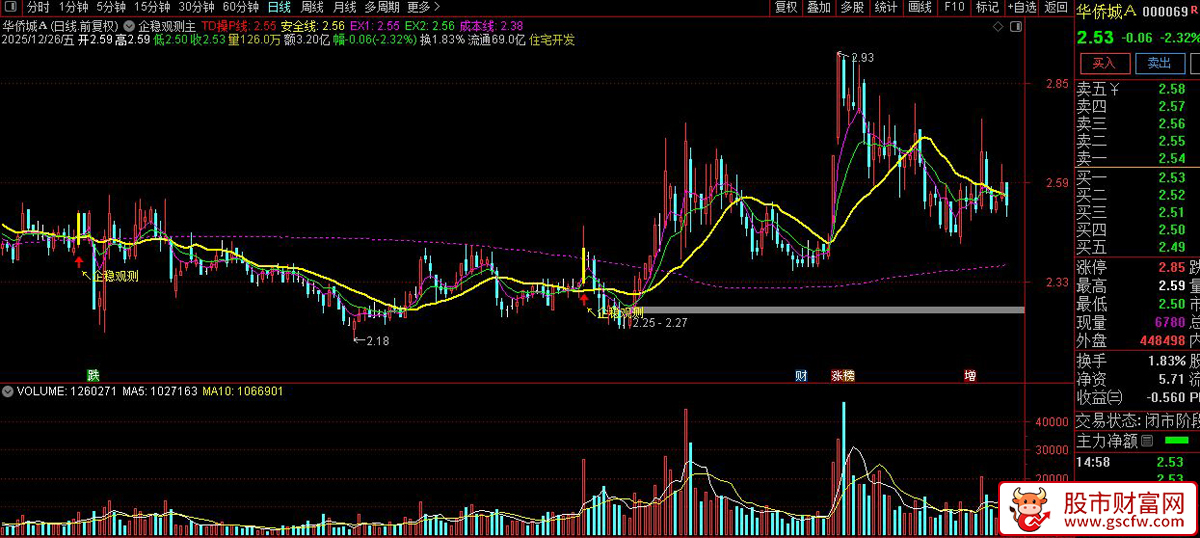Click the 交易状态 status row
Viewport: 1200px width, 538px height.
[x=1137, y=420]
